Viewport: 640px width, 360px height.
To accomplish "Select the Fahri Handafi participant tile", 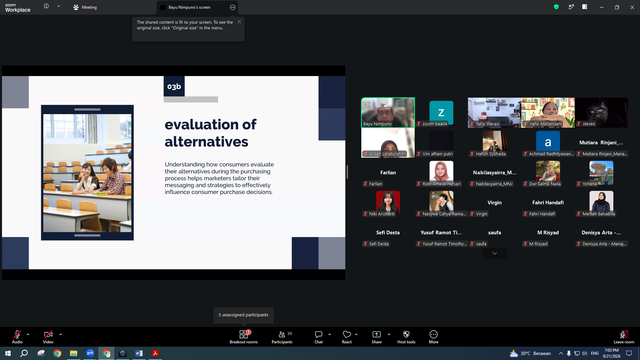I will point(548,202).
